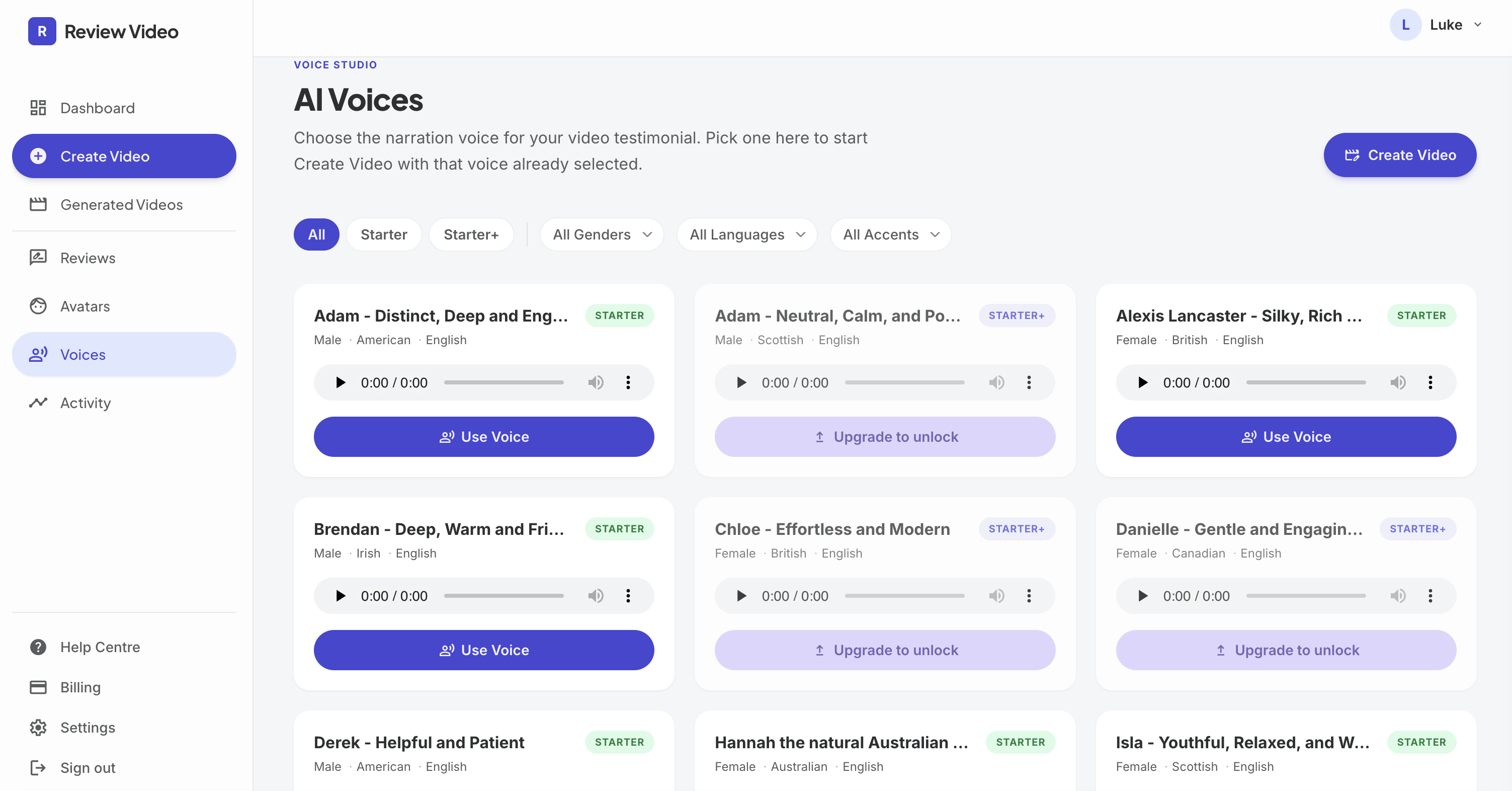1512x791 pixels.
Task: Open more options for Brendan player
Action: (628, 596)
